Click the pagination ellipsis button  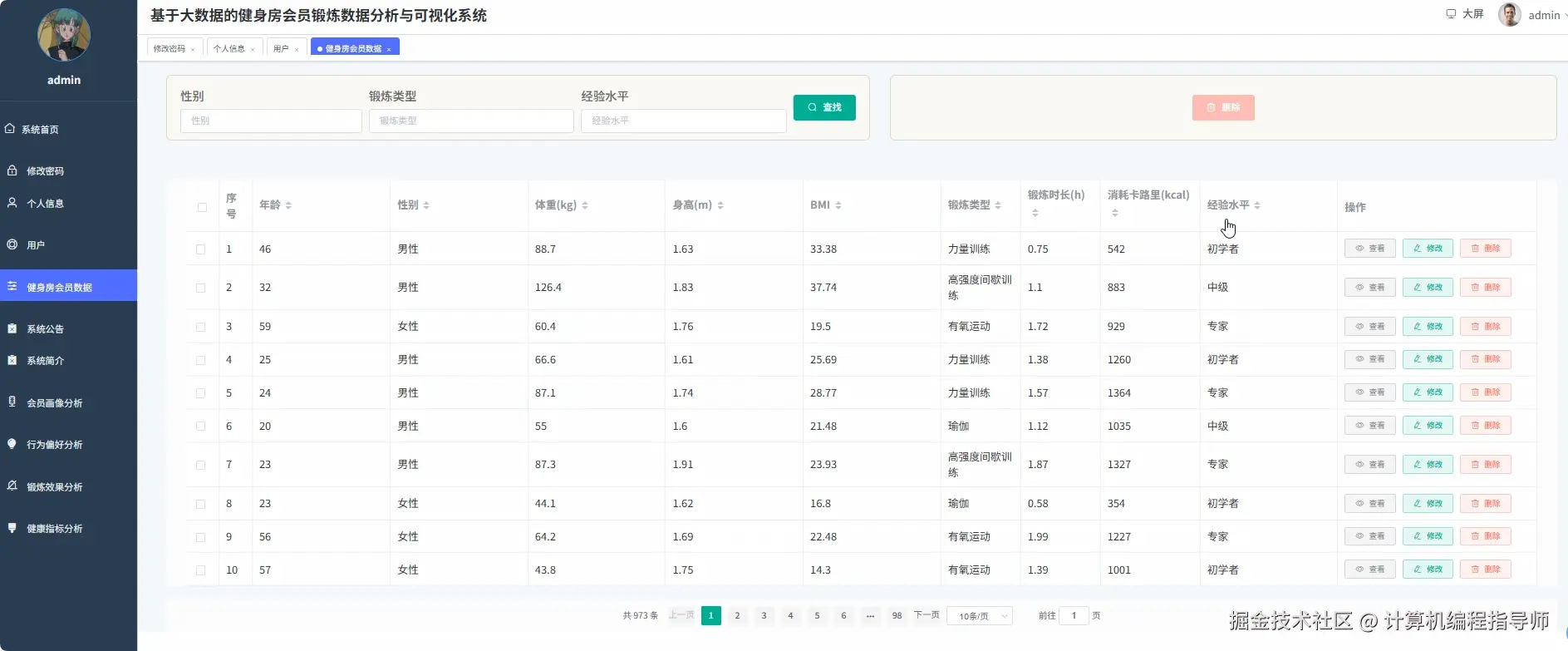click(x=870, y=616)
